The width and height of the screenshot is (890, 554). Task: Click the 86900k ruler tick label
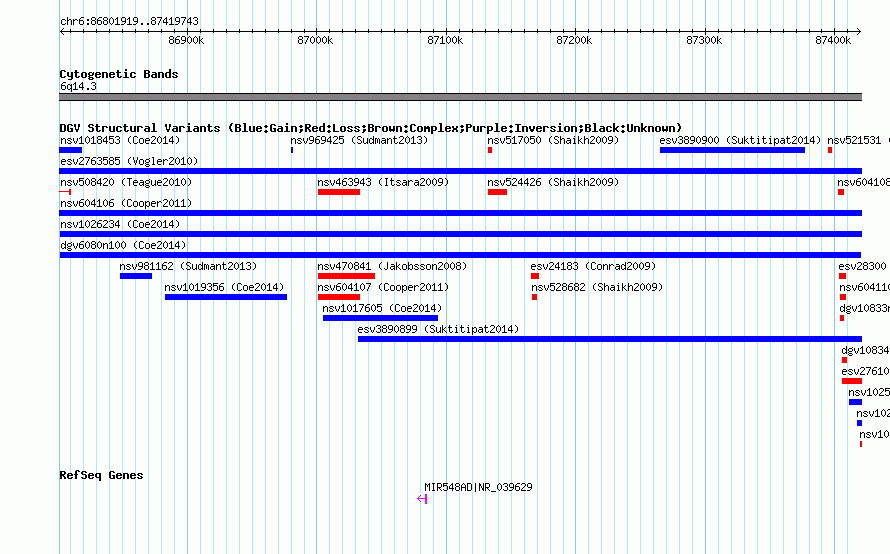186,40
